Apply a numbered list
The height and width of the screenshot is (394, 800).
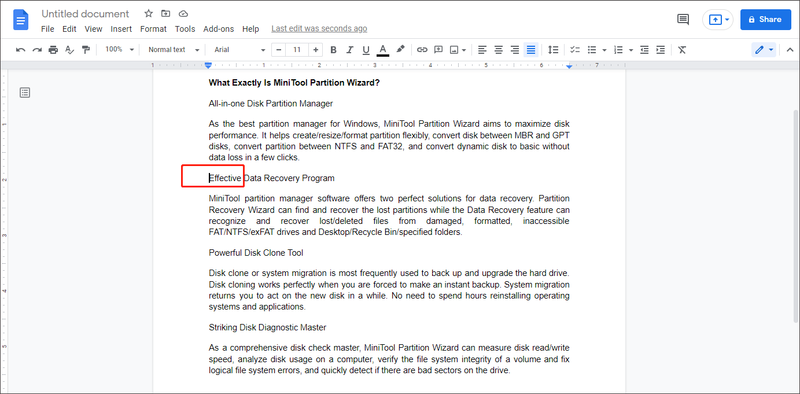pos(618,50)
